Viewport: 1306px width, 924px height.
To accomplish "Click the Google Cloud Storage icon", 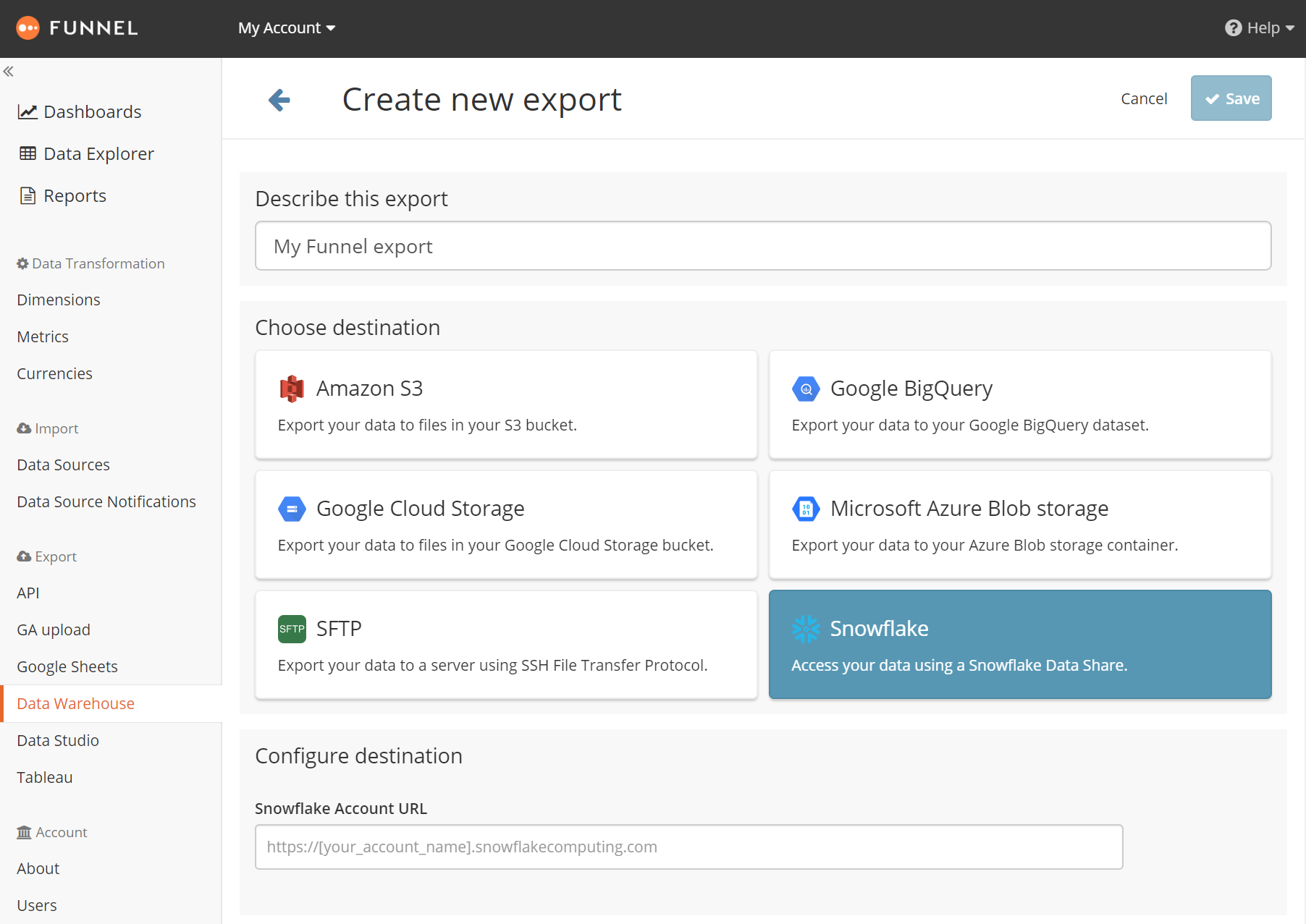I will click(x=292, y=509).
